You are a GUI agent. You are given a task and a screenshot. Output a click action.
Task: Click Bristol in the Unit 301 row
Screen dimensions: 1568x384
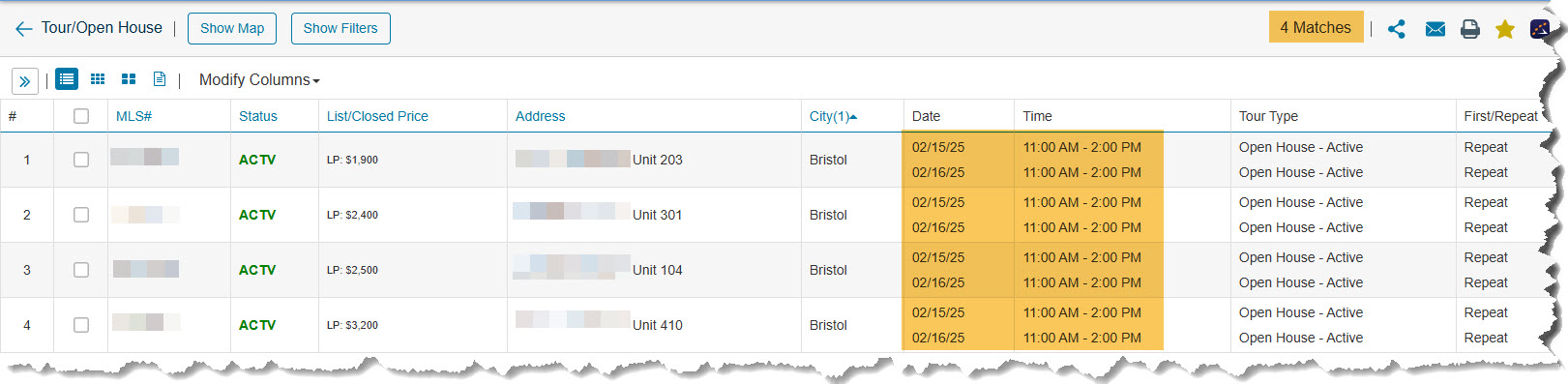[x=828, y=215]
